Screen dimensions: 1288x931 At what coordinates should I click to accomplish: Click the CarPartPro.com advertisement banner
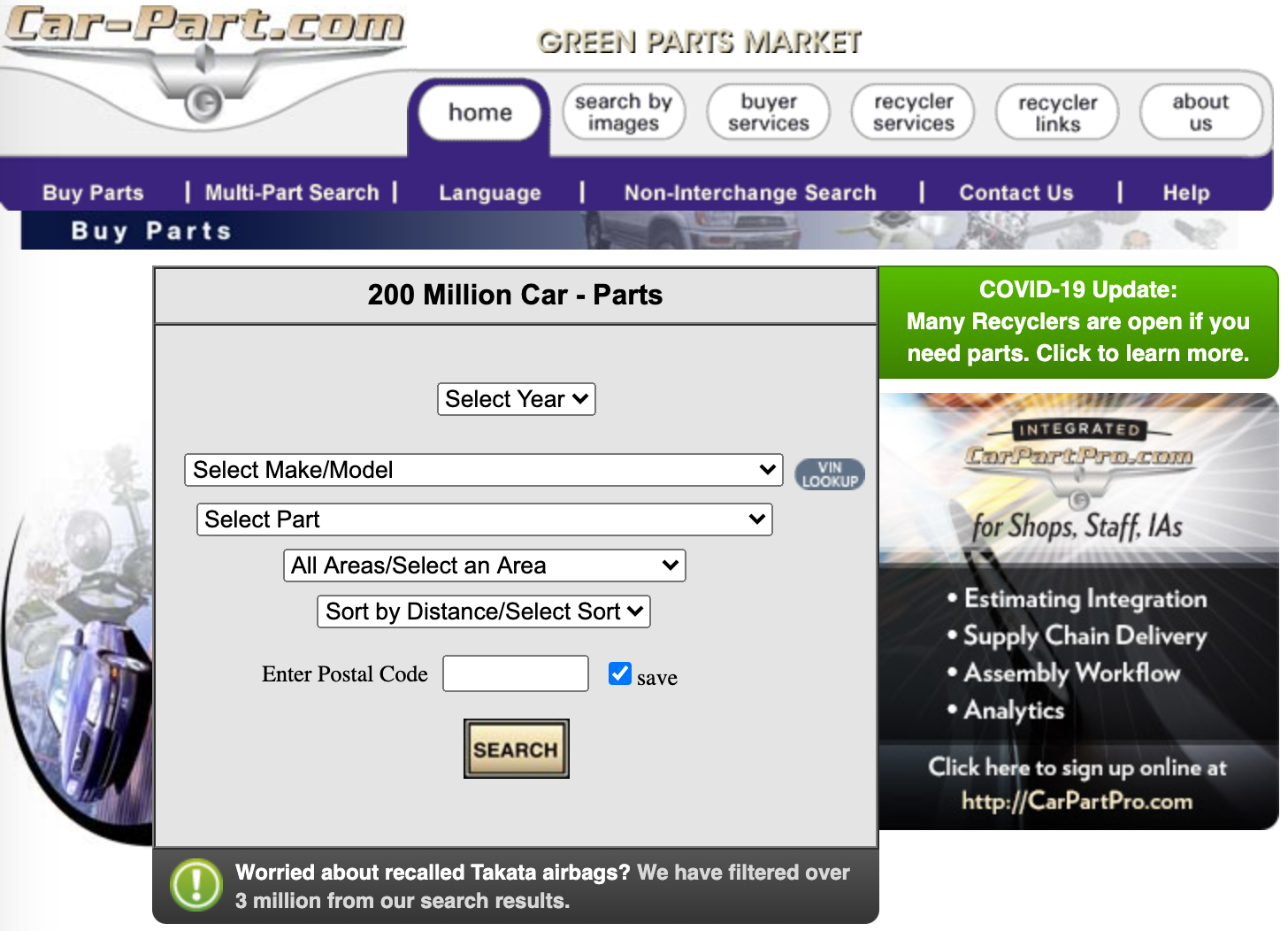(x=1078, y=612)
